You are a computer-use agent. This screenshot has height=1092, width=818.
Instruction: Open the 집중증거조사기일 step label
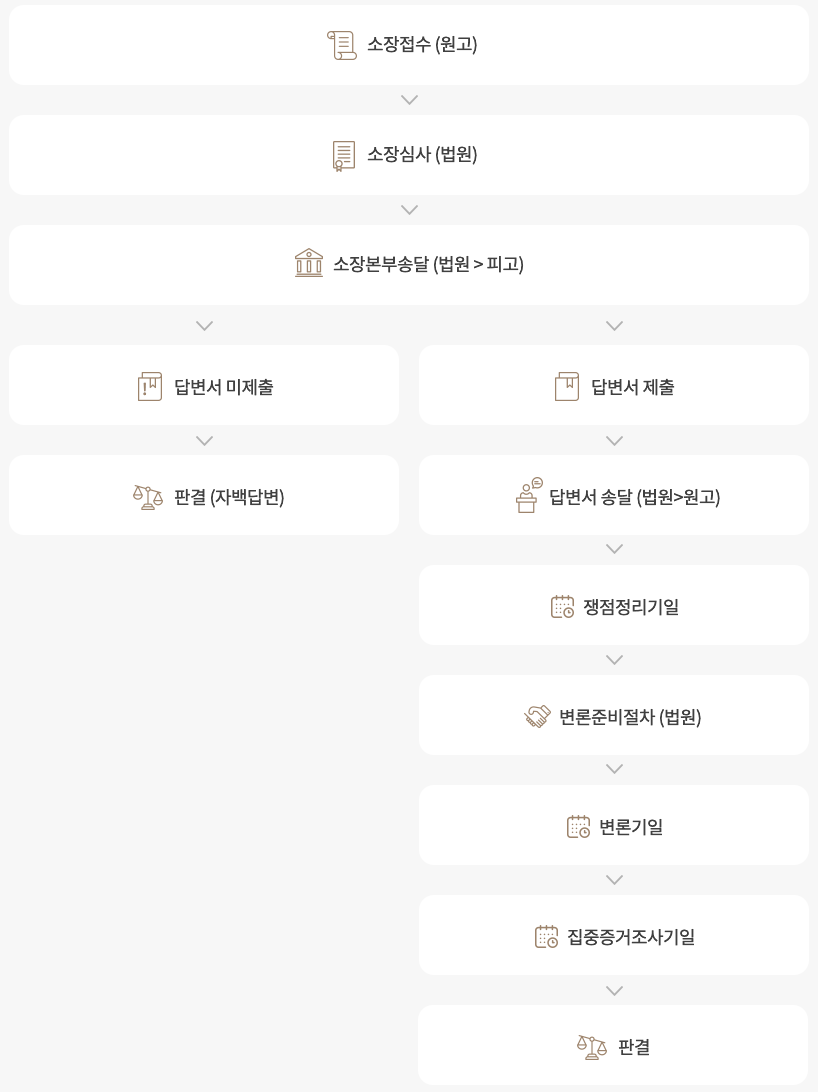(630, 937)
